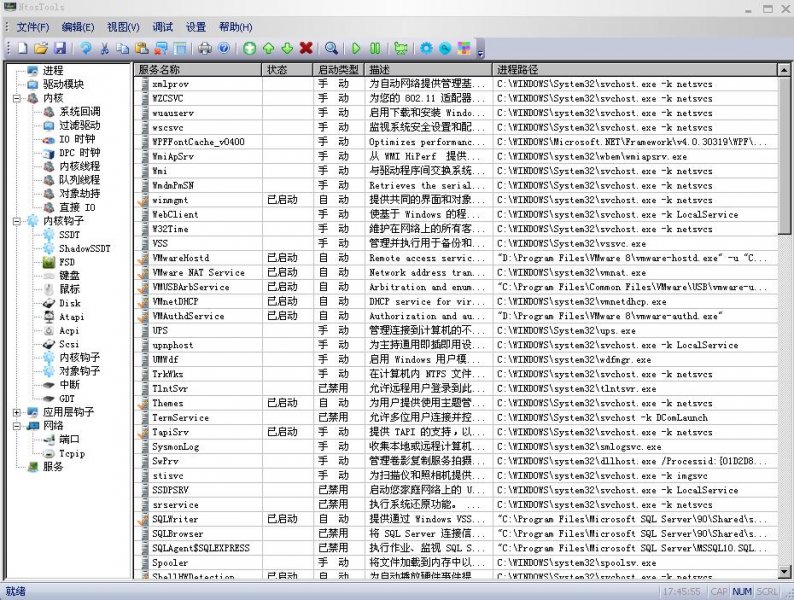Select 服务 in the tree
This screenshot has width=794, height=600.
click(x=53, y=467)
